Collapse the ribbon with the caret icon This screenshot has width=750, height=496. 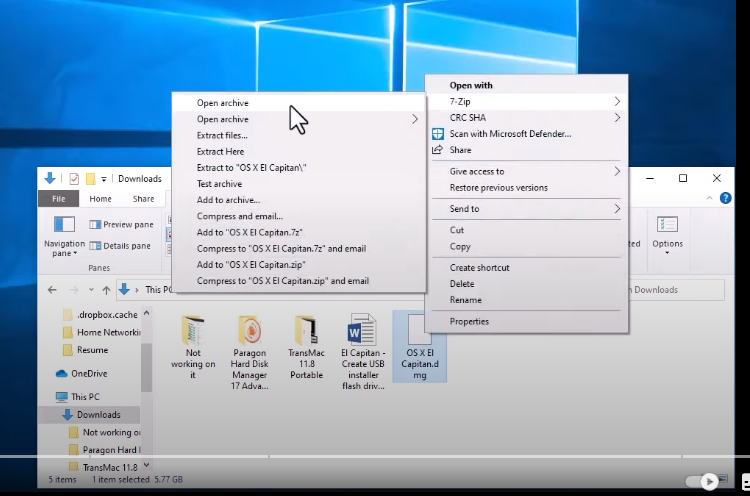(709, 198)
